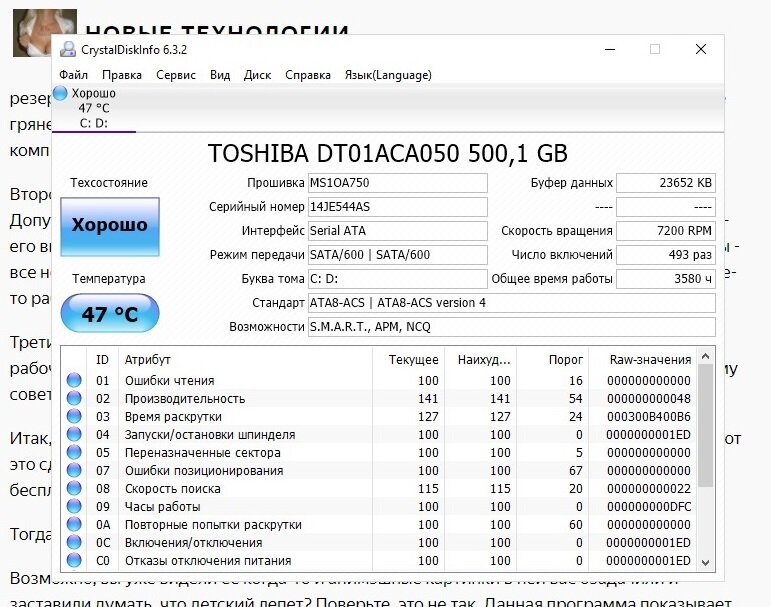The image size is (771, 607).
Task: Click the Режим передачи field SATA/600
Action: click(397, 255)
